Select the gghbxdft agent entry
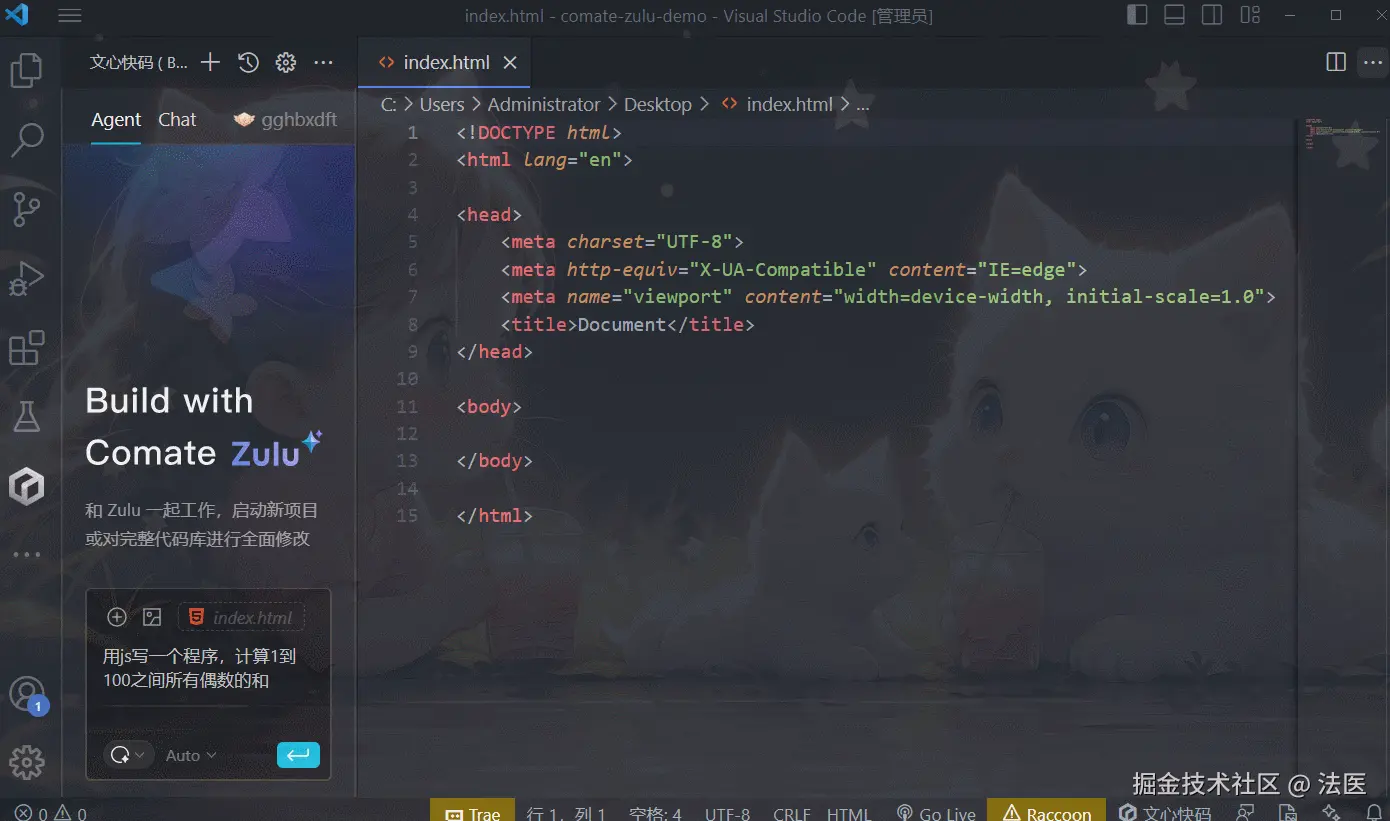Screen dimensions: 1390x821 tap(286, 119)
